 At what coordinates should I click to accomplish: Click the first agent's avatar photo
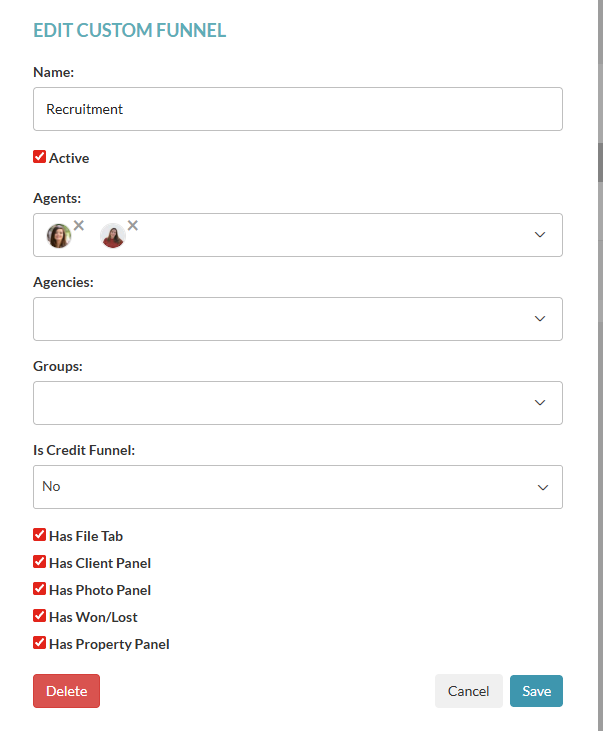(59, 236)
